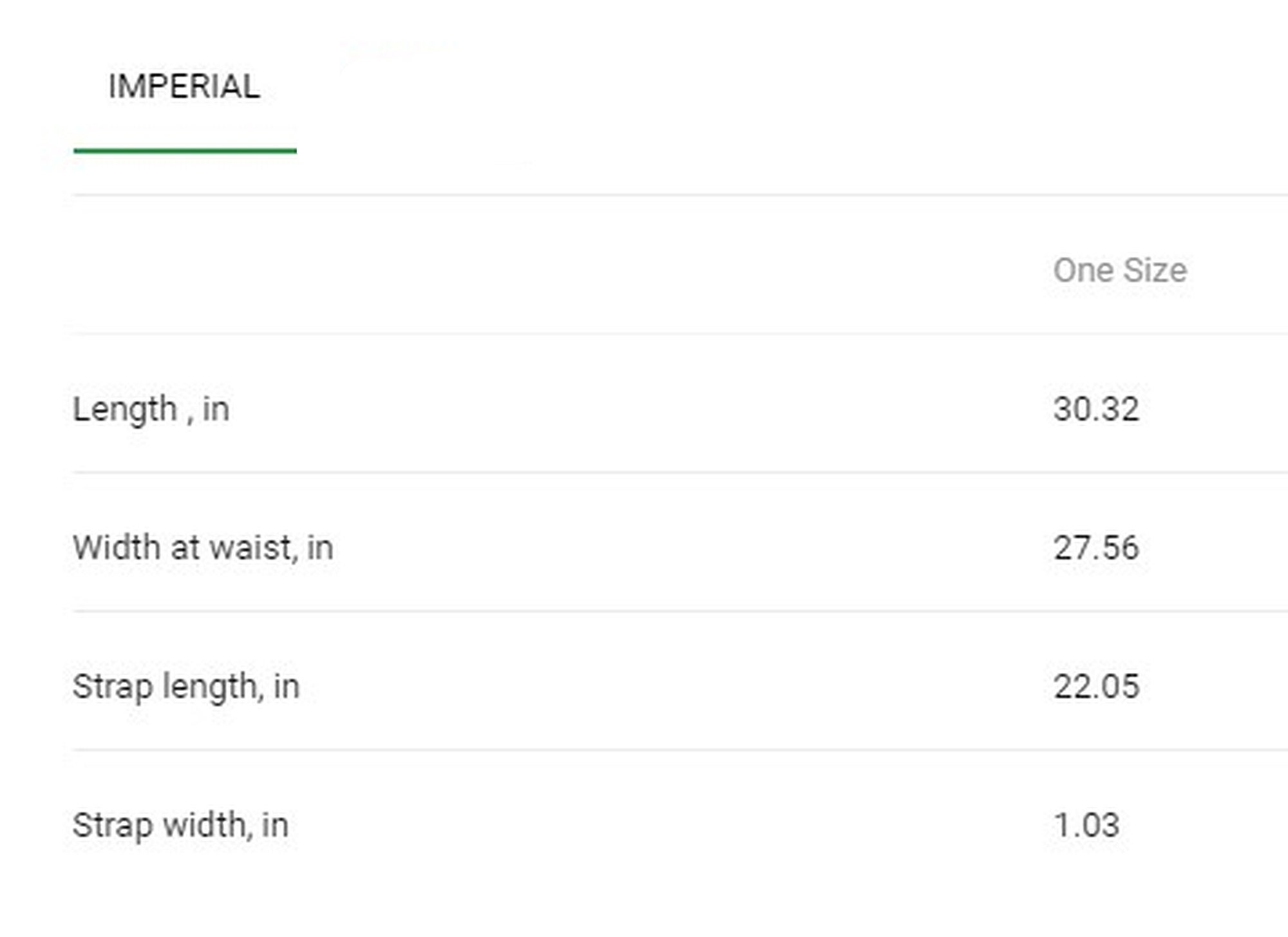The height and width of the screenshot is (937, 1288).
Task: Click the word "Size" in column header
Action: (1155, 270)
